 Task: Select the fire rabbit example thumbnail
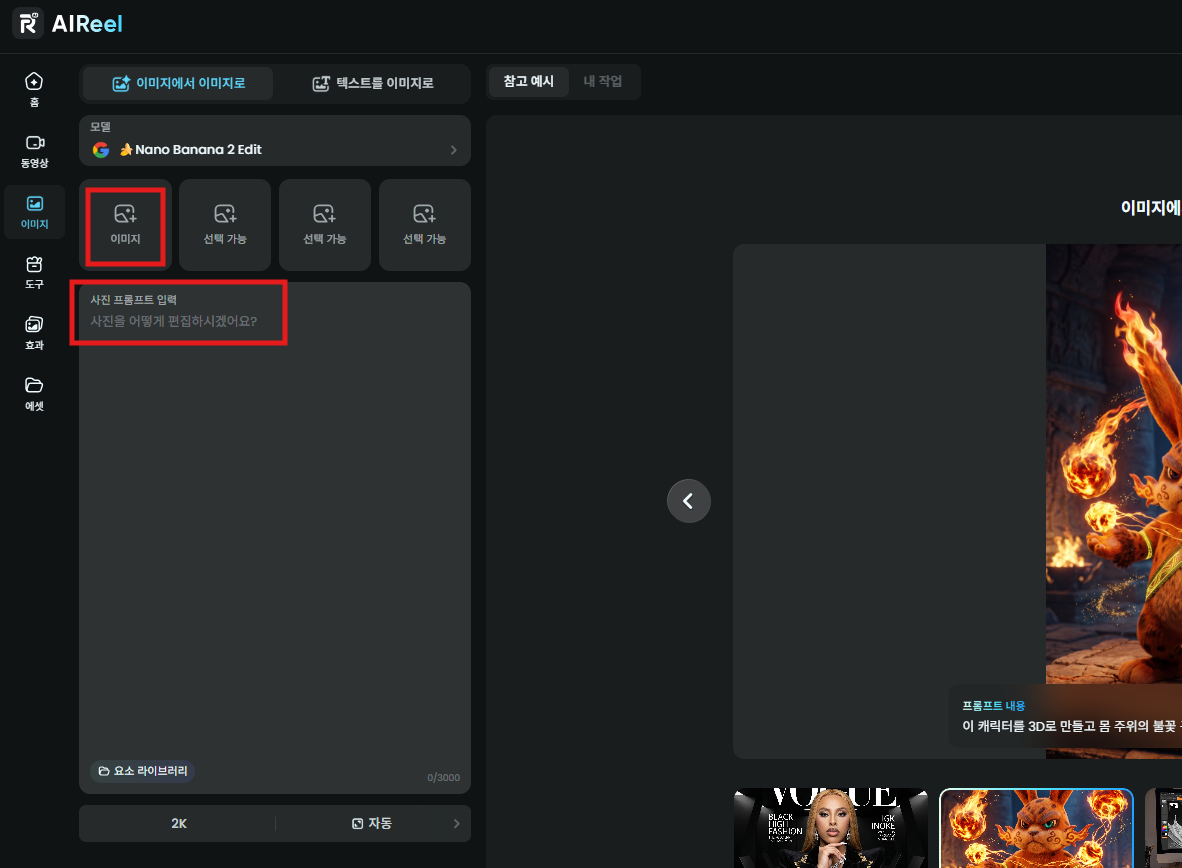(1037, 828)
